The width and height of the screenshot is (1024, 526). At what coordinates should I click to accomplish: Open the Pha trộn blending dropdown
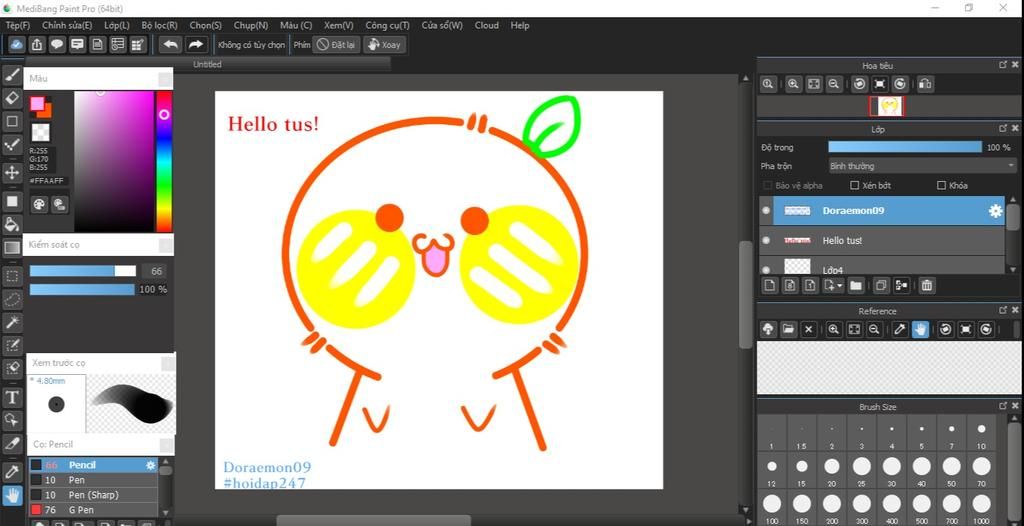(x=922, y=166)
